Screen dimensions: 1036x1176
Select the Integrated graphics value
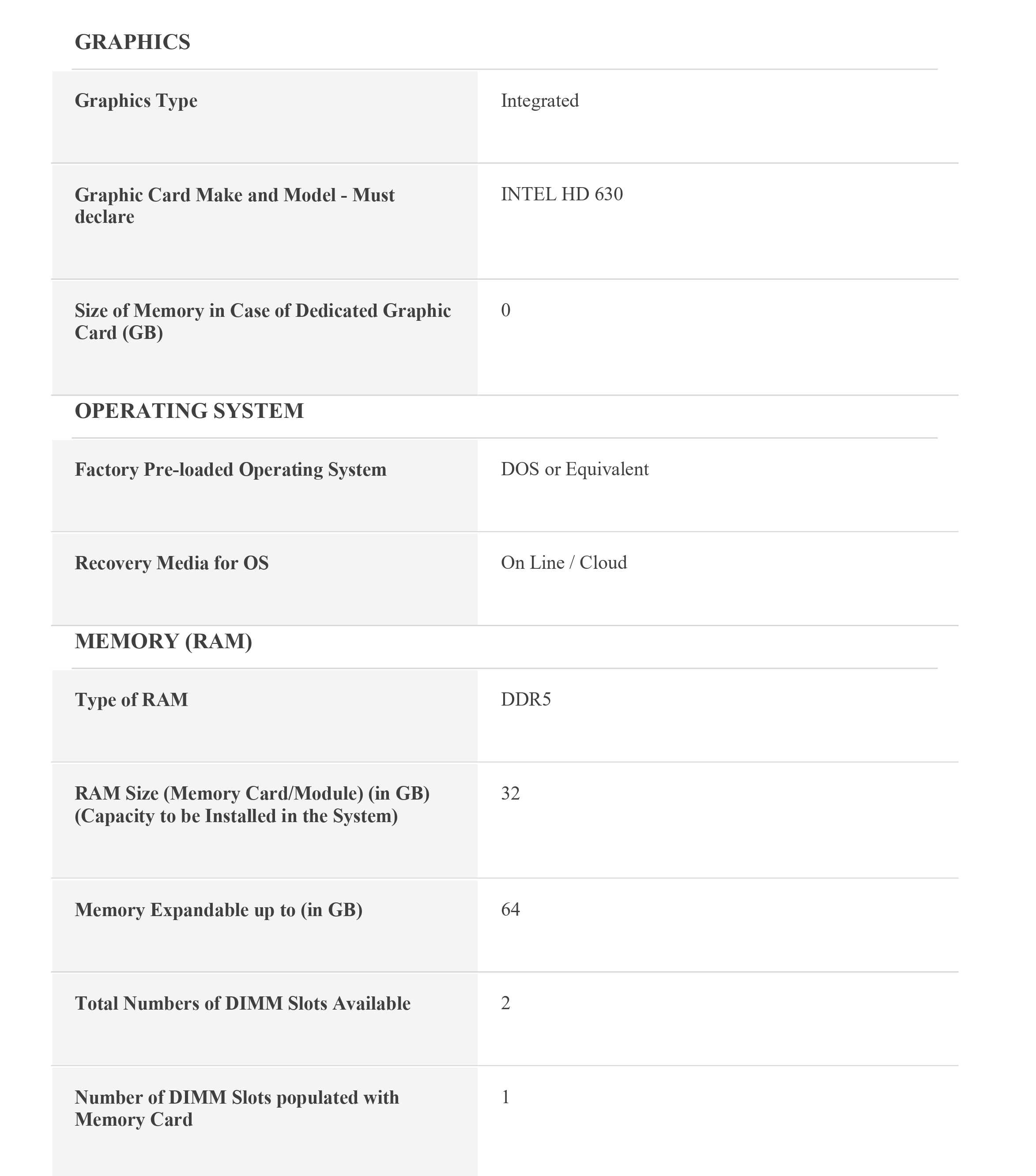click(x=539, y=101)
